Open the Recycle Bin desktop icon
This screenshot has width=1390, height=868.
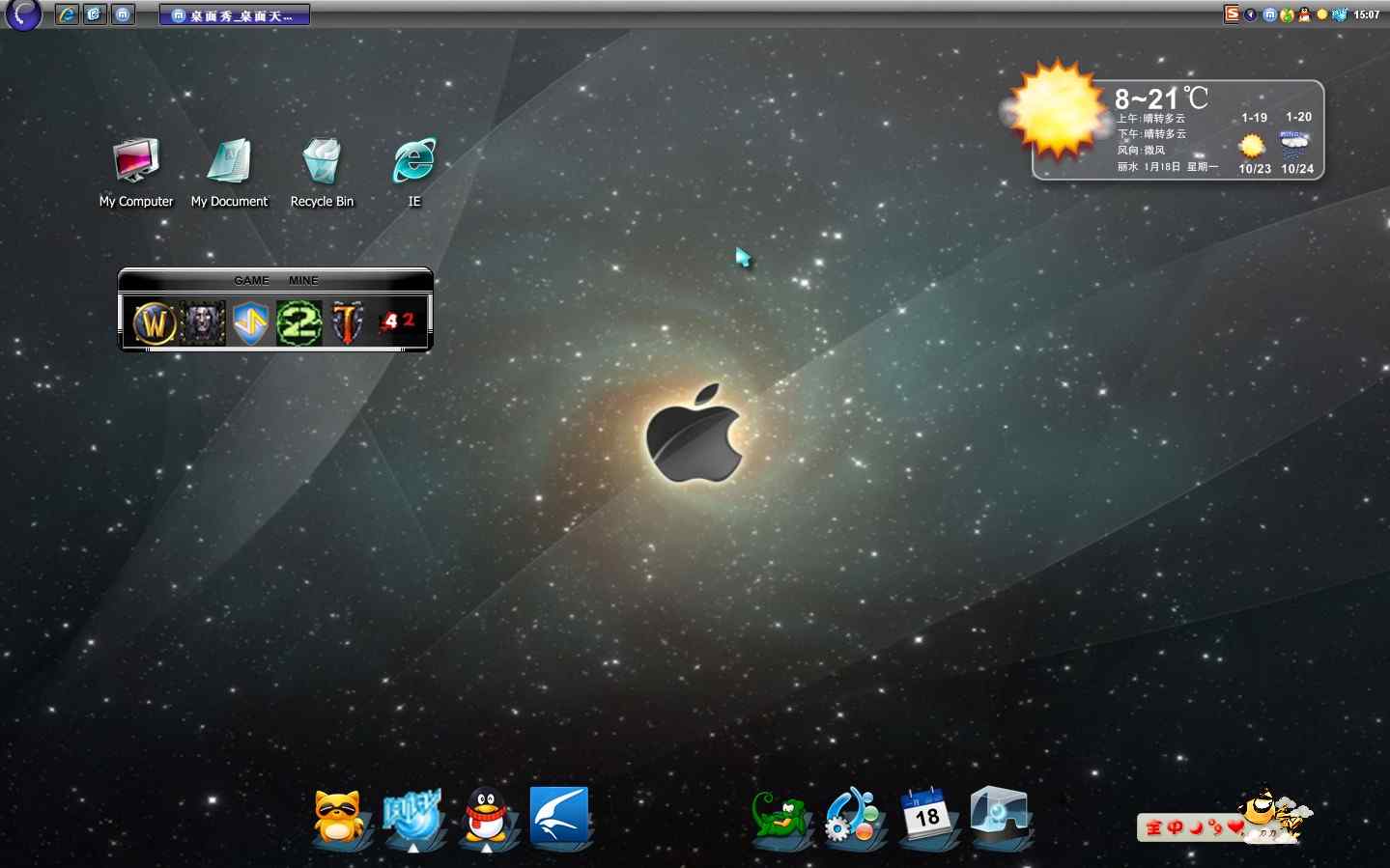tap(322, 173)
